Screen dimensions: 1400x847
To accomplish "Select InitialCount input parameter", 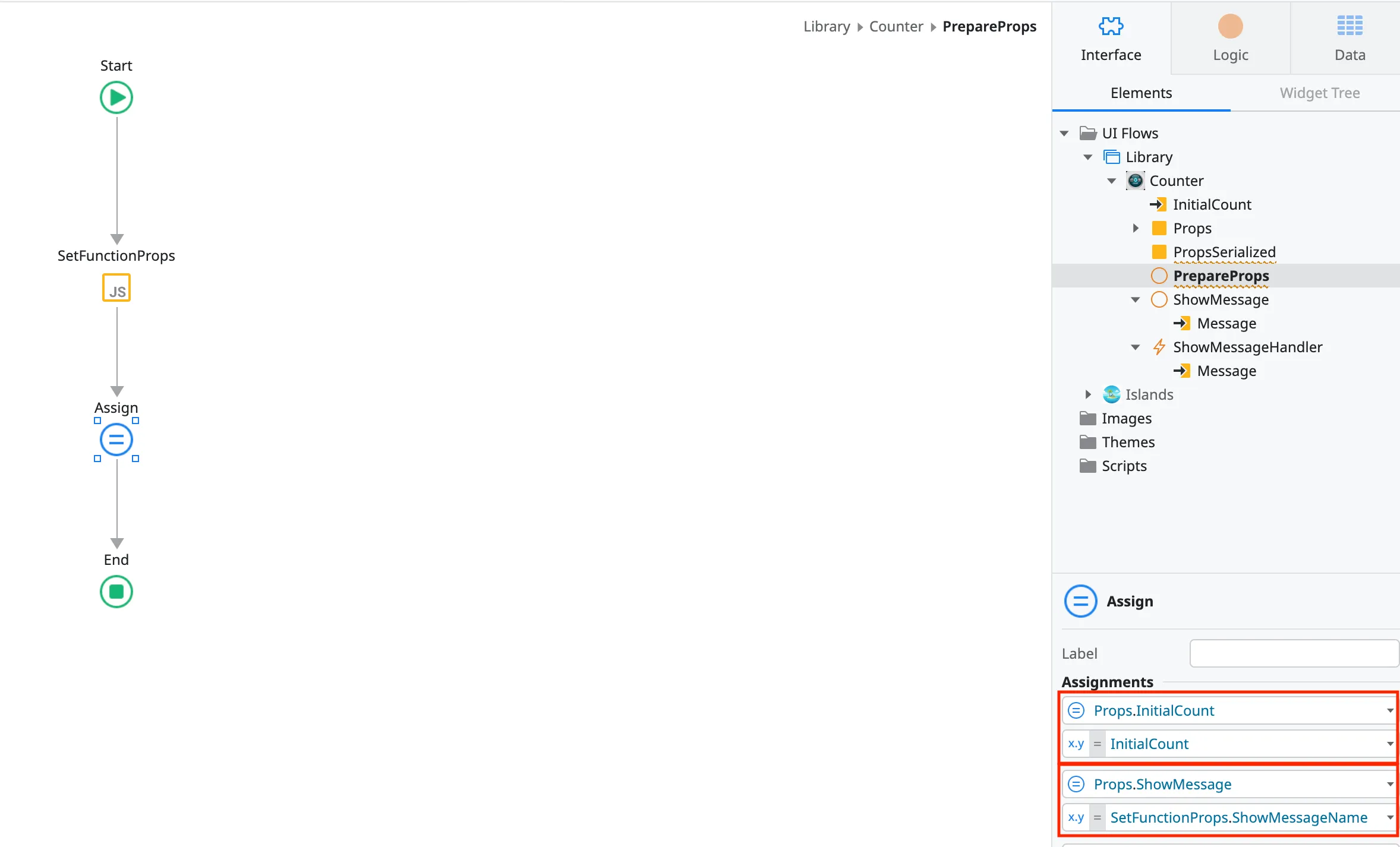I will click(x=1212, y=204).
